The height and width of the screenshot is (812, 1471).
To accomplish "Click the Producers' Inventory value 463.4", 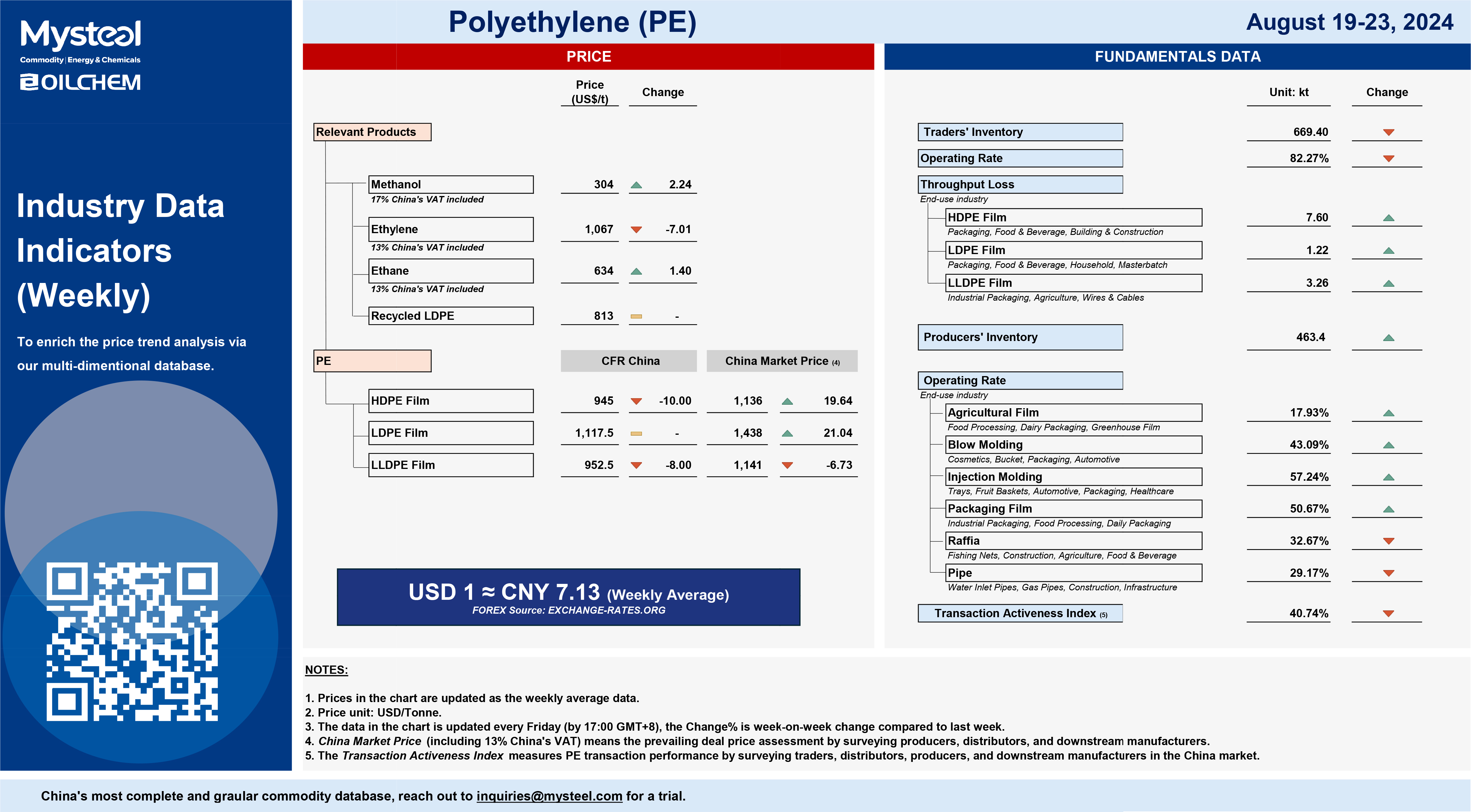I will pyautogui.click(x=1311, y=337).
